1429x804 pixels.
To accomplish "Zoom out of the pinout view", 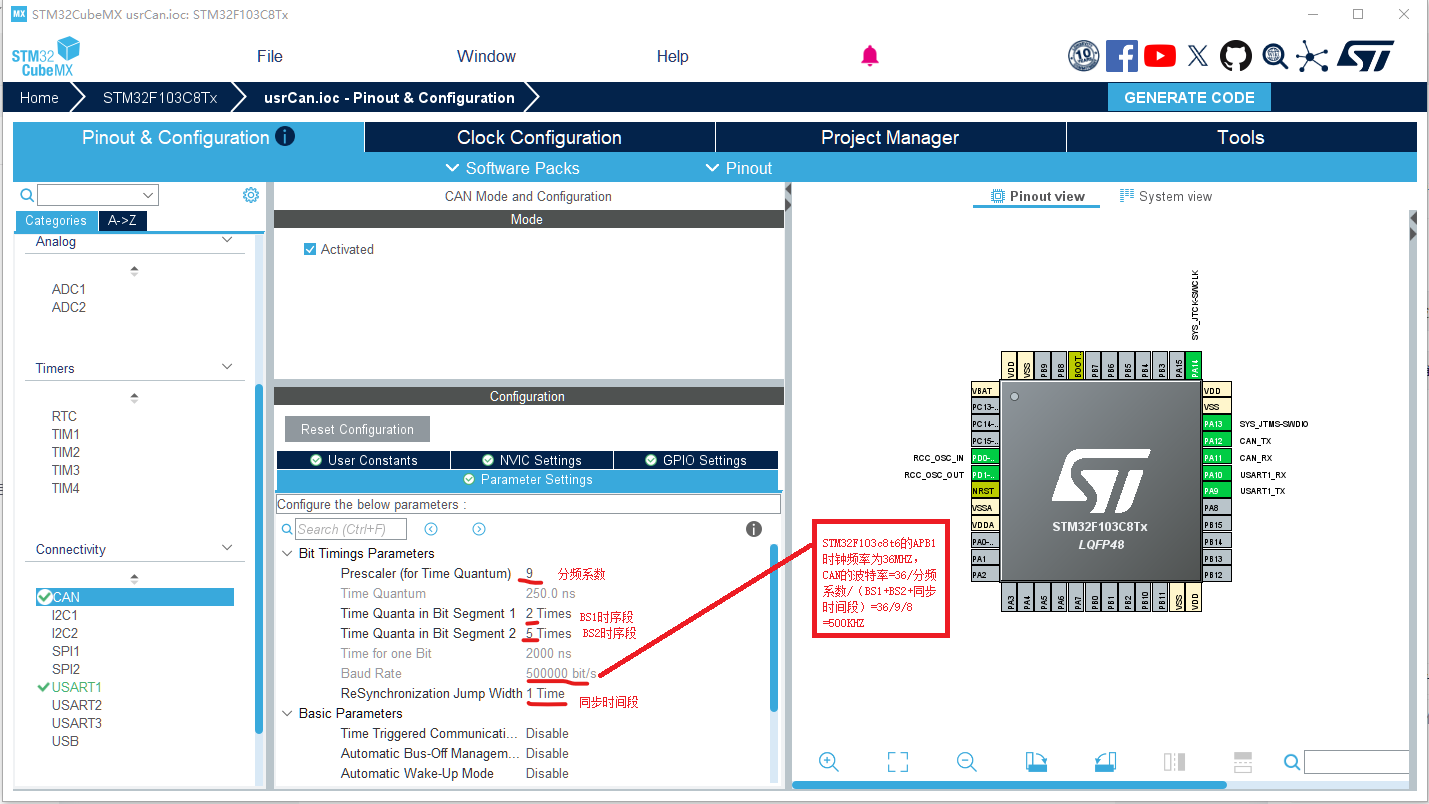I will coord(967,762).
